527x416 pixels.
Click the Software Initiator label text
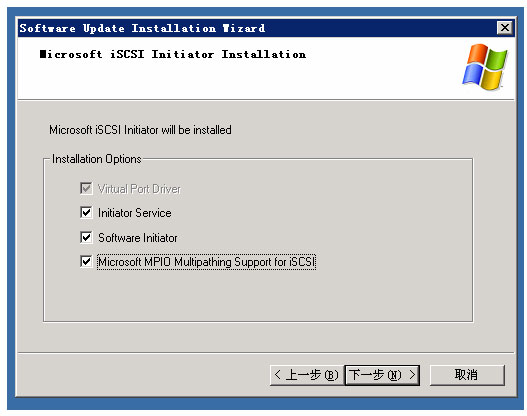137,238
